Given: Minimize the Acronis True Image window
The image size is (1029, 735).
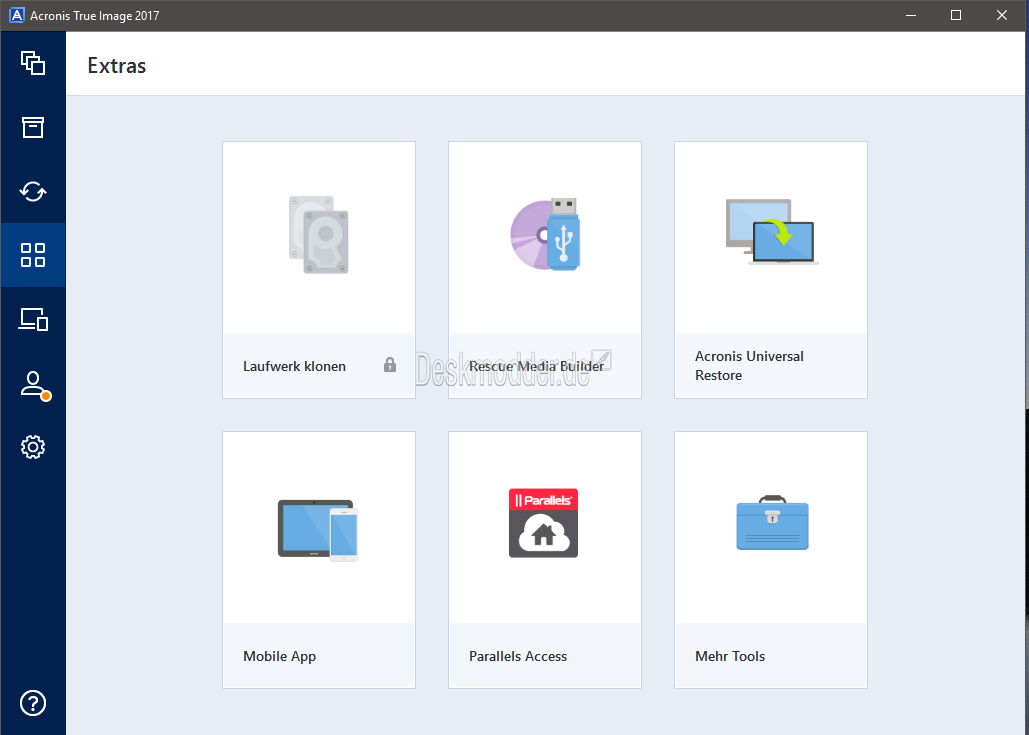Looking at the screenshot, I should coord(910,15).
